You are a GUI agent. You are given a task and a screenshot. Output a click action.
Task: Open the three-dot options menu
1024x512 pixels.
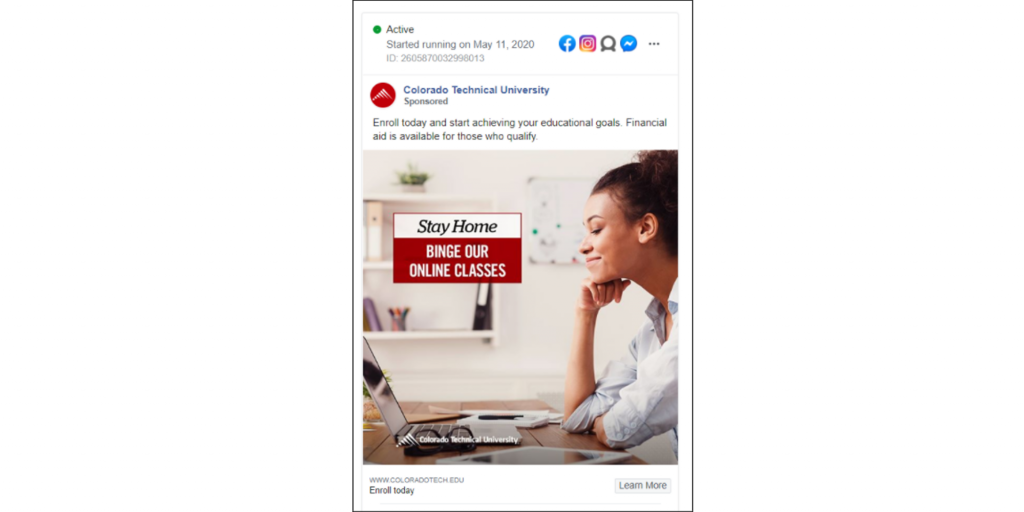[654, 44]
